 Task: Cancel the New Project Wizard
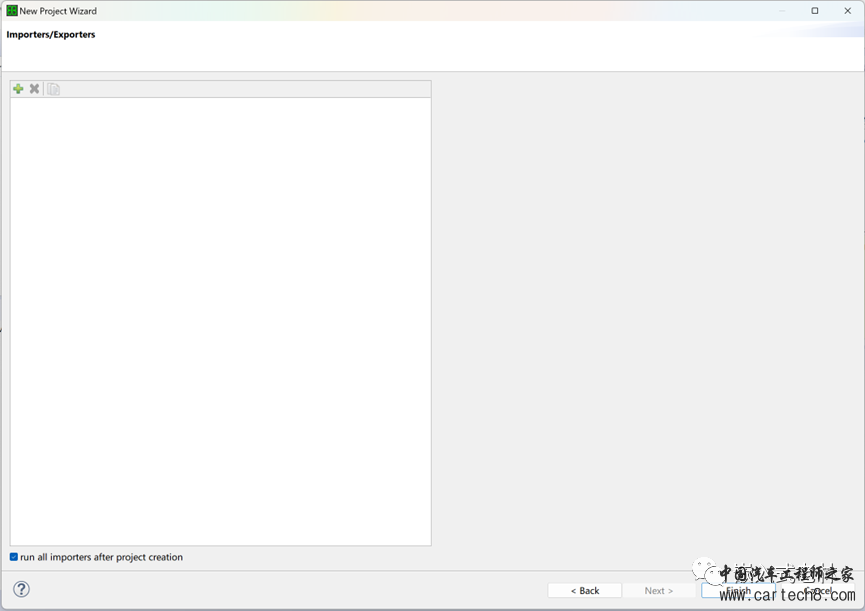pyautogui.click(x=817, y=591)
